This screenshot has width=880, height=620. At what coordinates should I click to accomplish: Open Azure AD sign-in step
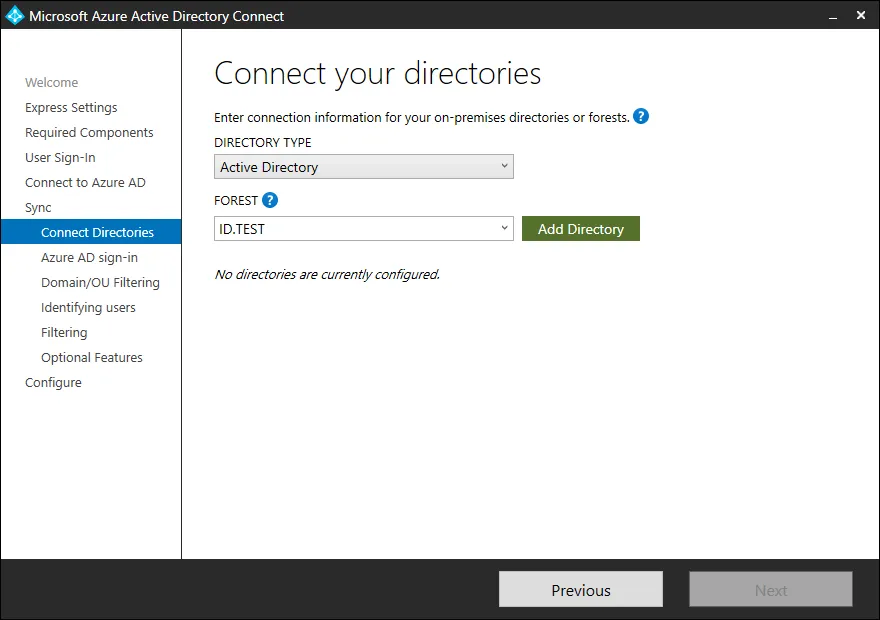click(x=89, y=258)
